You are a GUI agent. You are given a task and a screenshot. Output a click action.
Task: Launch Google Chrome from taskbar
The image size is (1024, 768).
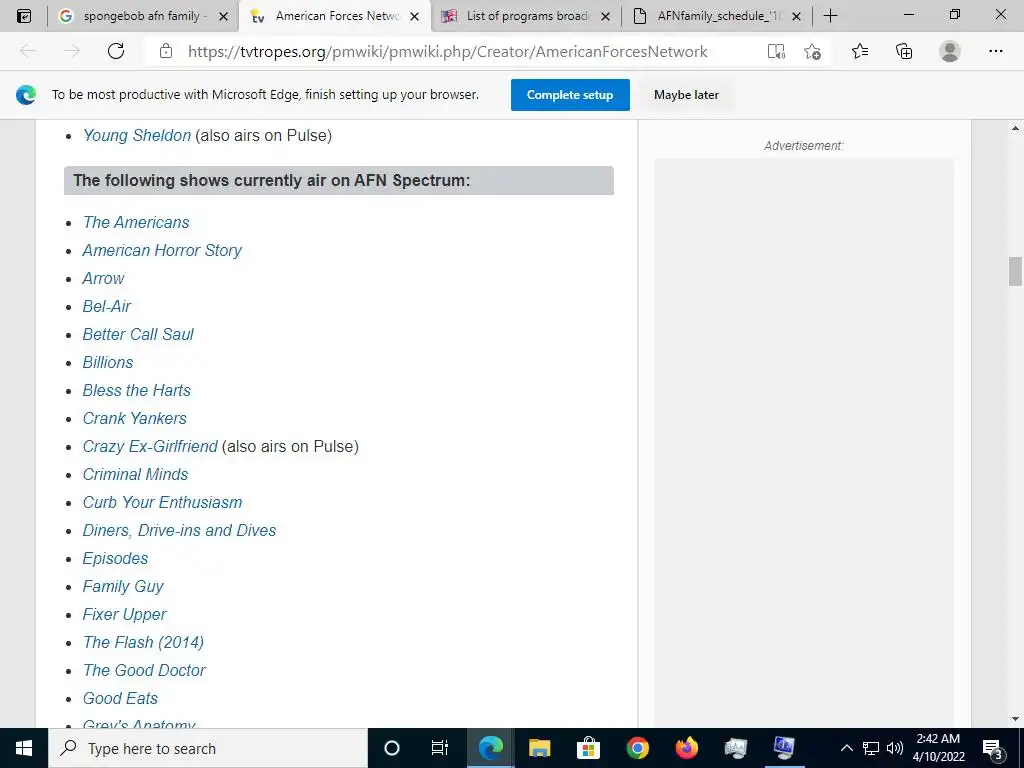637,748
